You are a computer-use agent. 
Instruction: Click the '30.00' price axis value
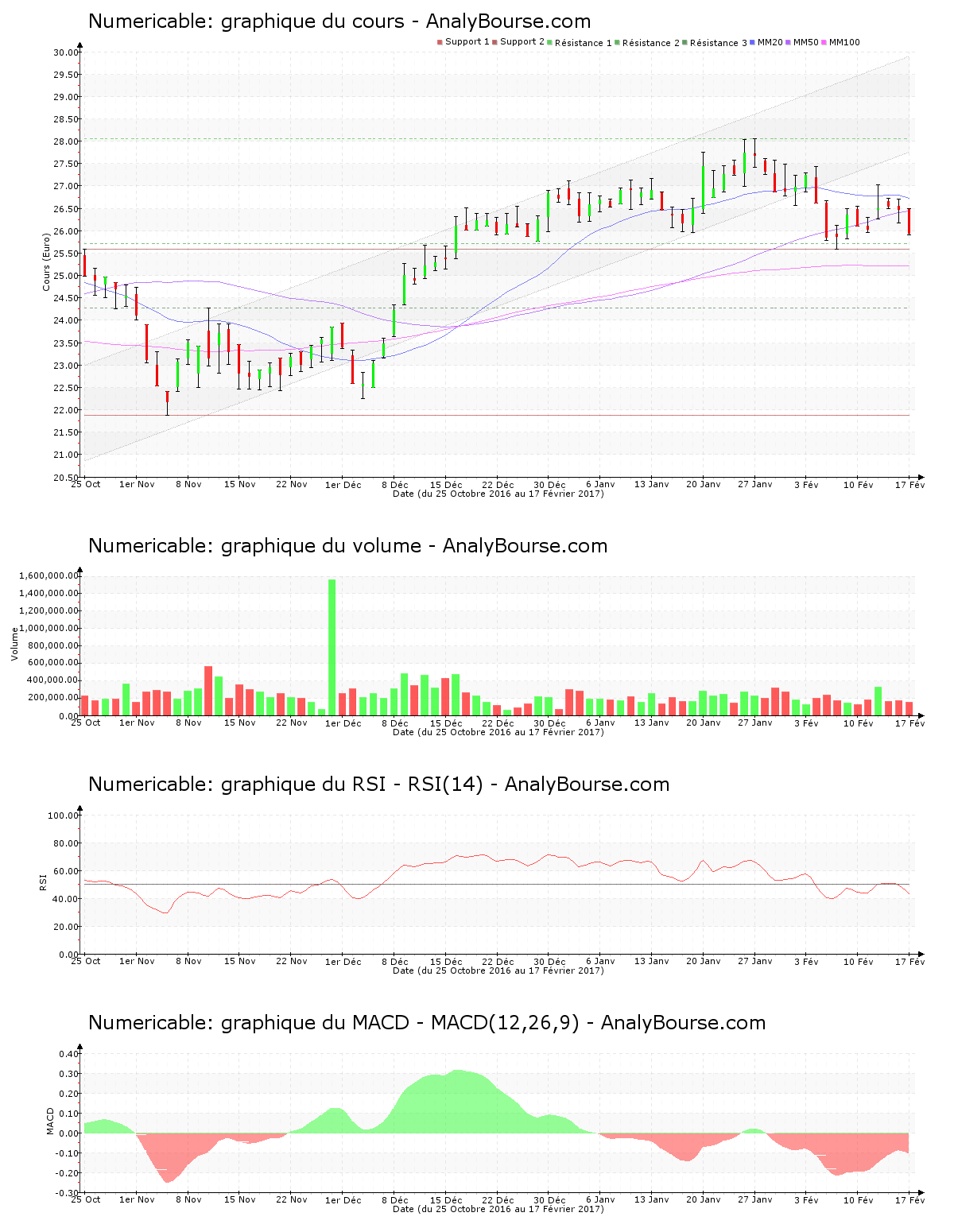pos(66,52)
